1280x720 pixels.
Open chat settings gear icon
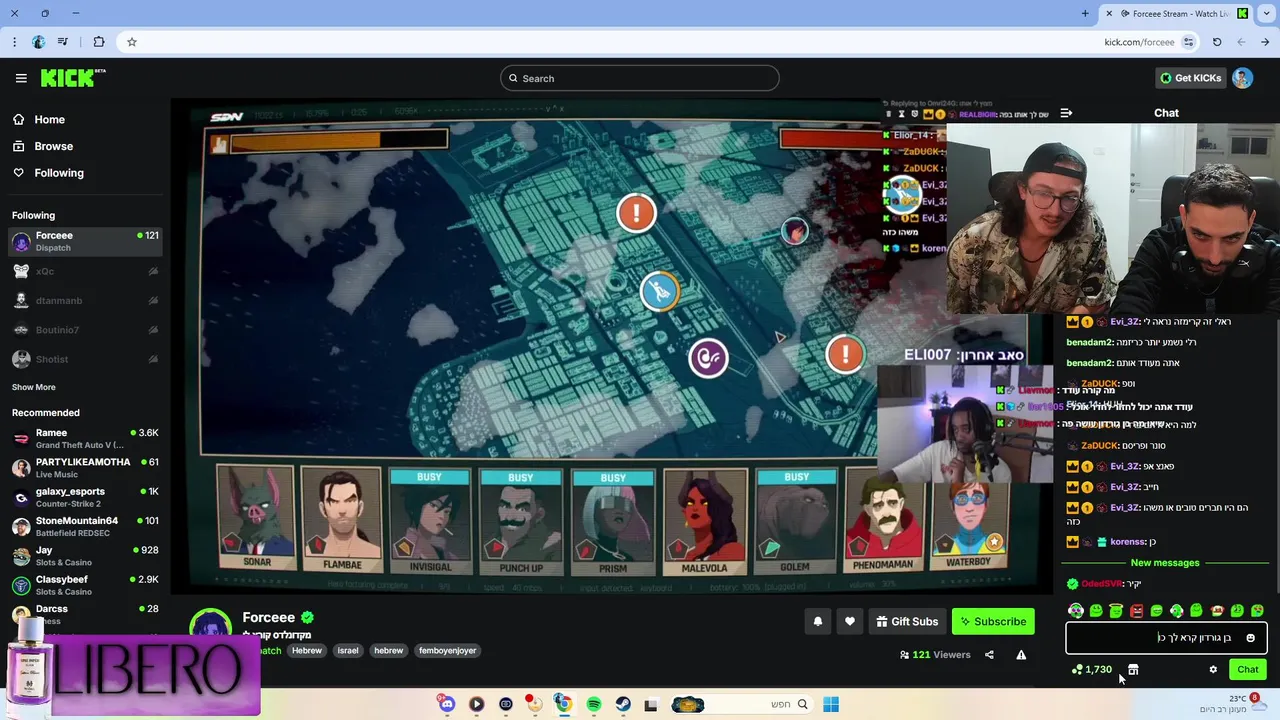coord(1213,670)
